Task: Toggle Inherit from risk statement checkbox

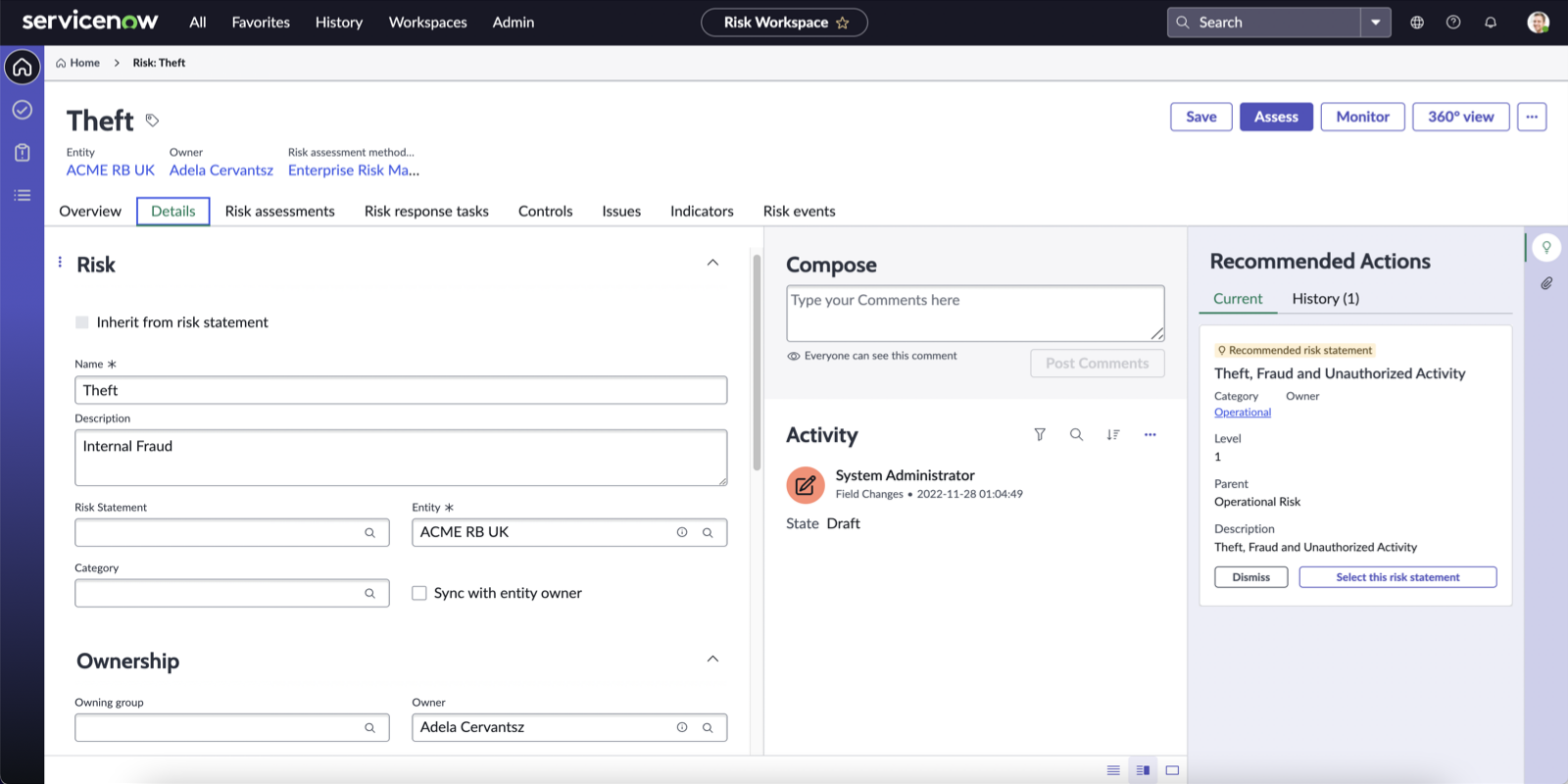Action: tap(82, 322)
